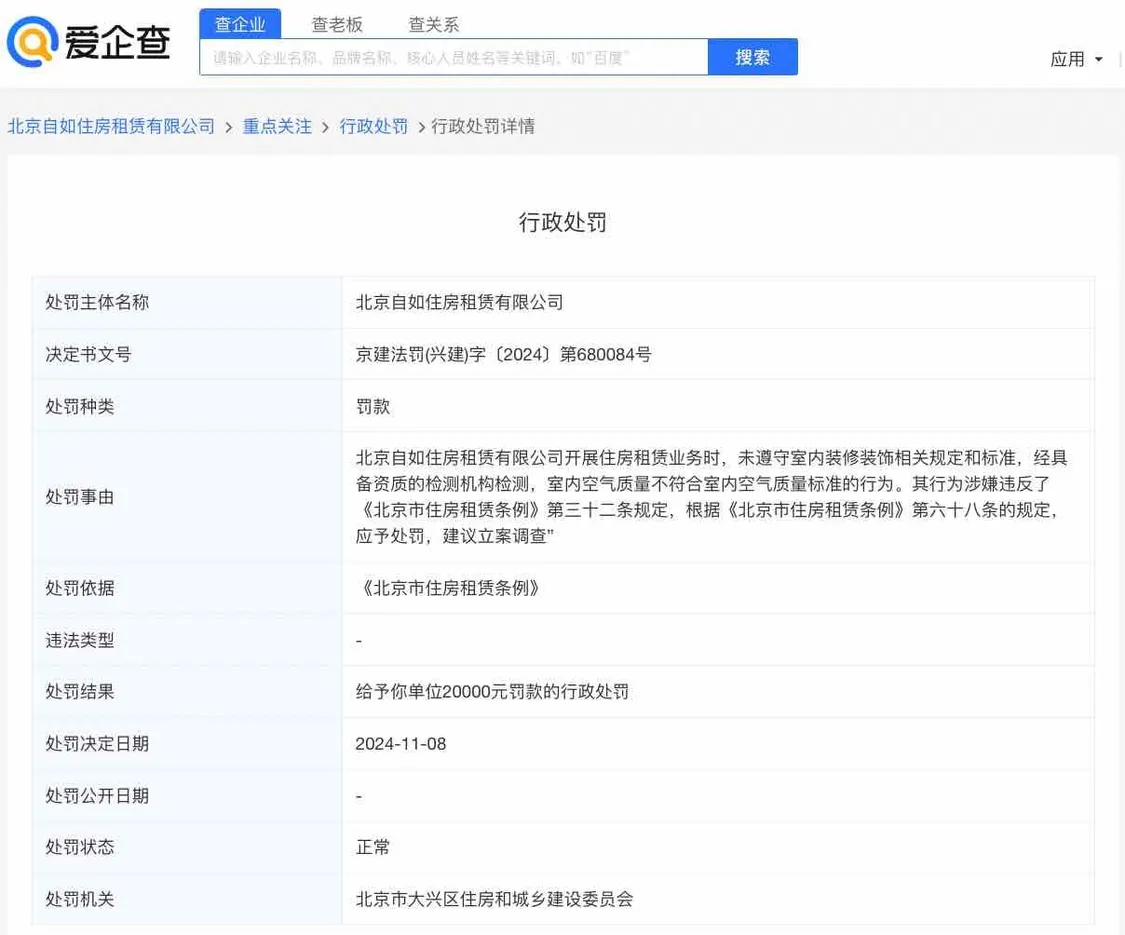
Task: Select the 处罚机关 label
Action: [80, 899]
